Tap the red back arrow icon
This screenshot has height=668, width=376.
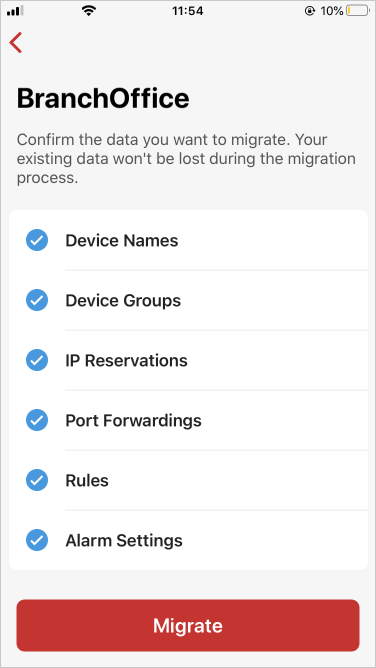pos(15,43)
